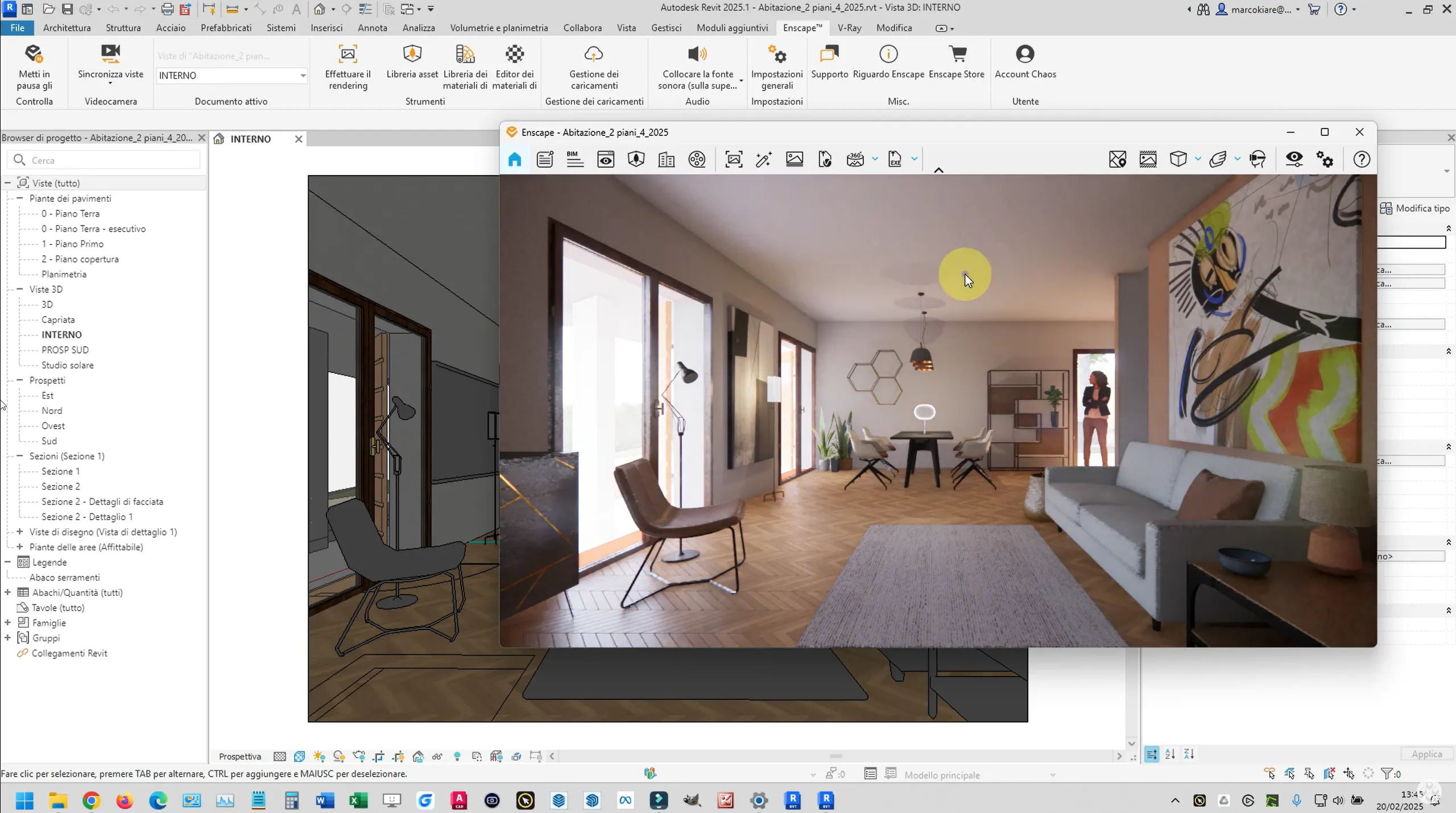Open Enscape visual settings gear icon

pos(1325,160)
